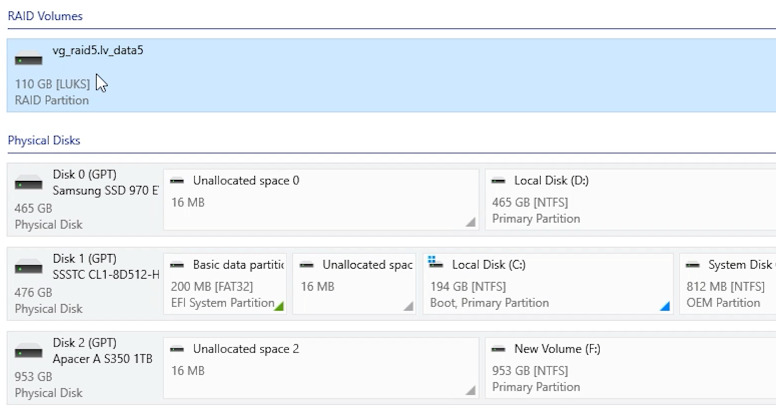Click the Unallocated space 2 partition icon

click(x=177, y=349)
